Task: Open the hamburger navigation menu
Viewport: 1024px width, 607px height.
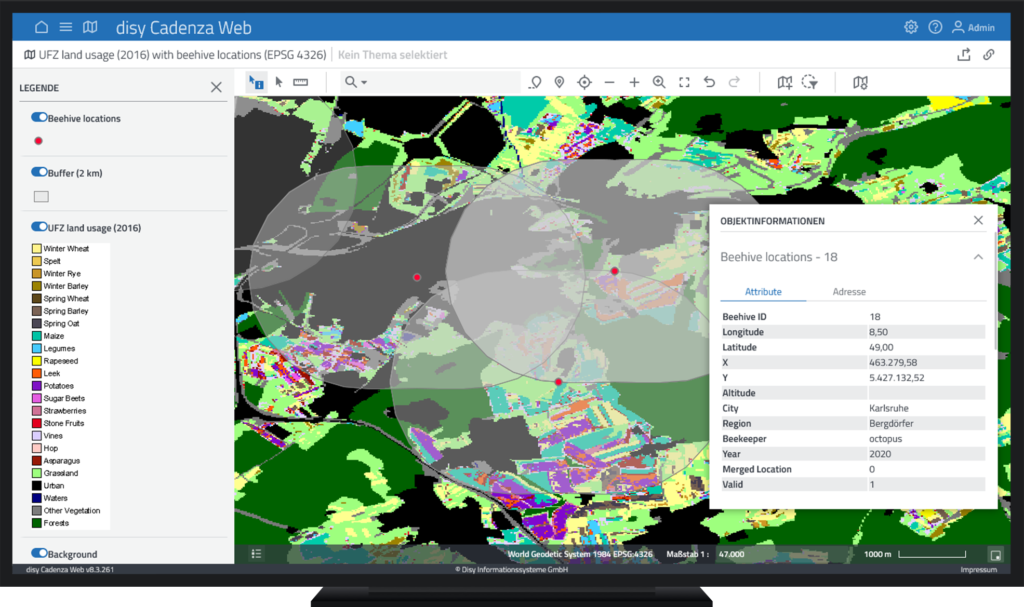Action: pyautogui.click(x=66, y=27)
